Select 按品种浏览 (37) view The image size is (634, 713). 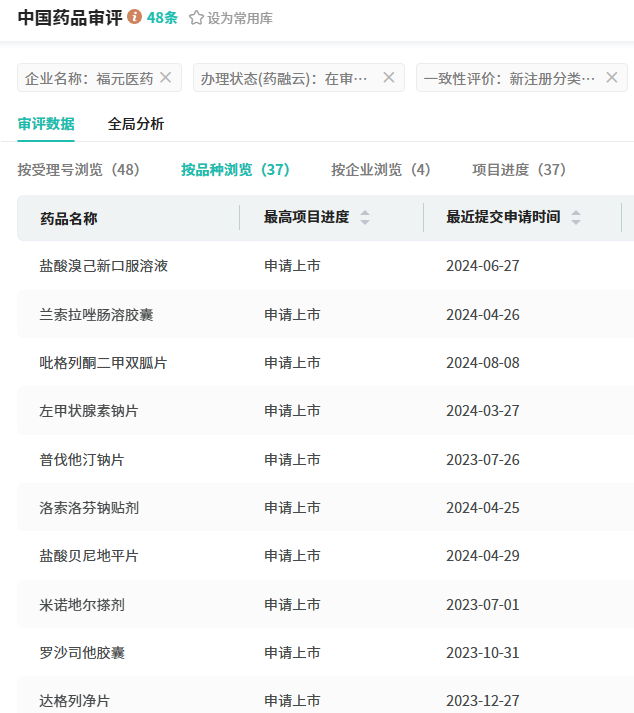(235, 170)
